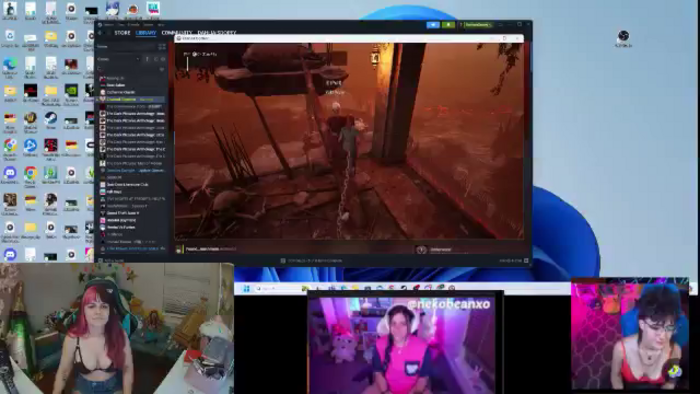Open the blue announcements megaphone button
The image size is (700, 394).
click(x=433, y=25)
